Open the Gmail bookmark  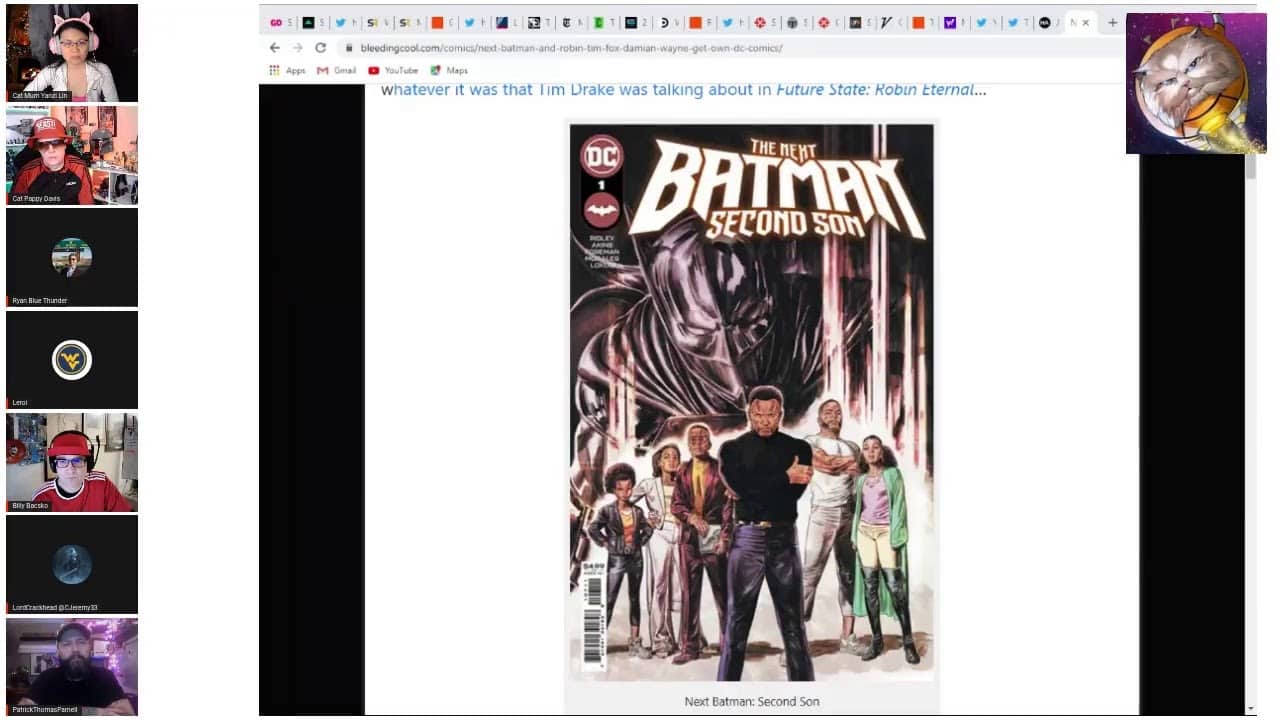coord(336,71)
